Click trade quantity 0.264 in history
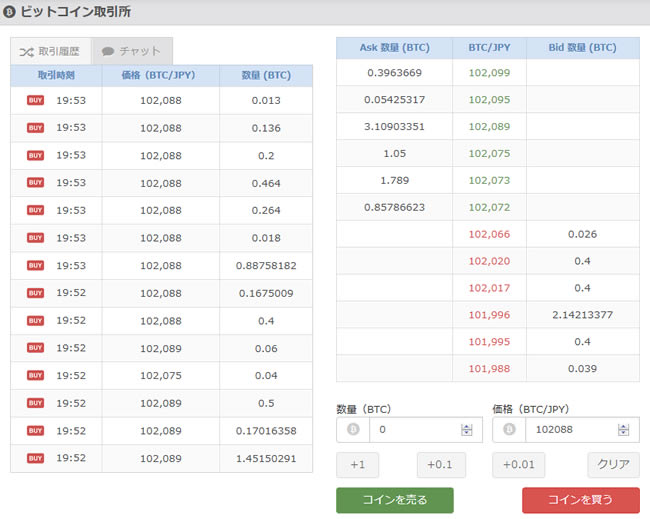 click(x=266, y=211)
